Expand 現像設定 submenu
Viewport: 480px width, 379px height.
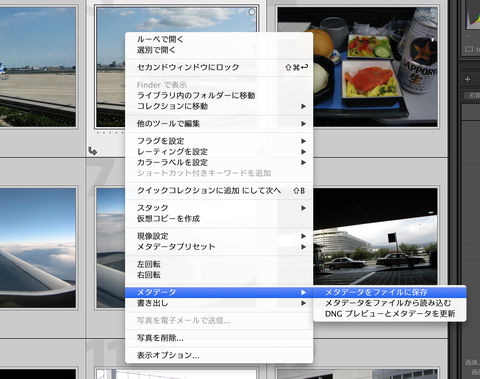[x=219, y=236]
